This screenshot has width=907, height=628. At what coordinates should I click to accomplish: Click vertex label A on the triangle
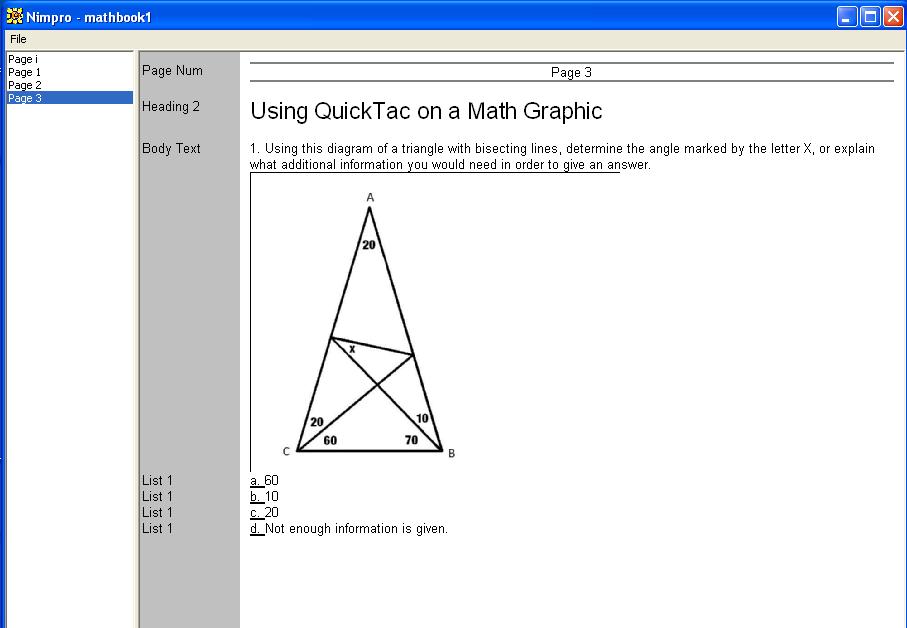(x=370, y=198)
